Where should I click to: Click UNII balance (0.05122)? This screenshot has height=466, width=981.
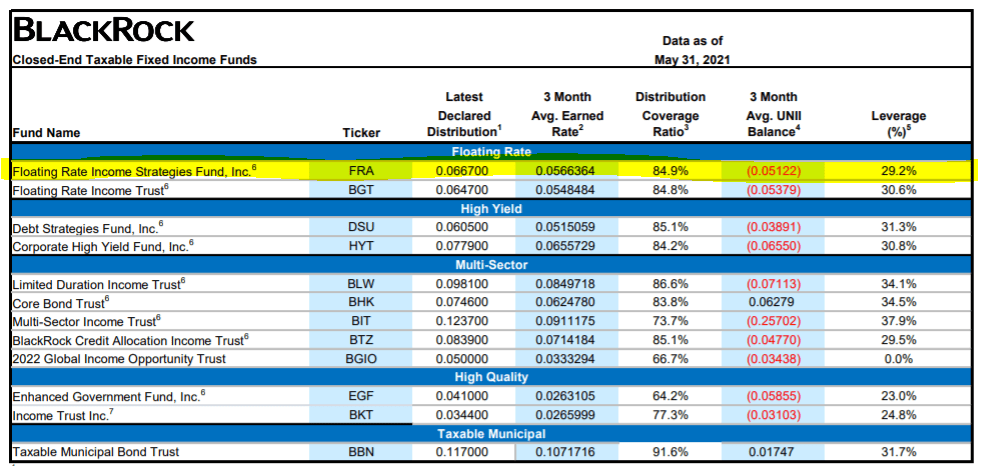tap(773, 171)
